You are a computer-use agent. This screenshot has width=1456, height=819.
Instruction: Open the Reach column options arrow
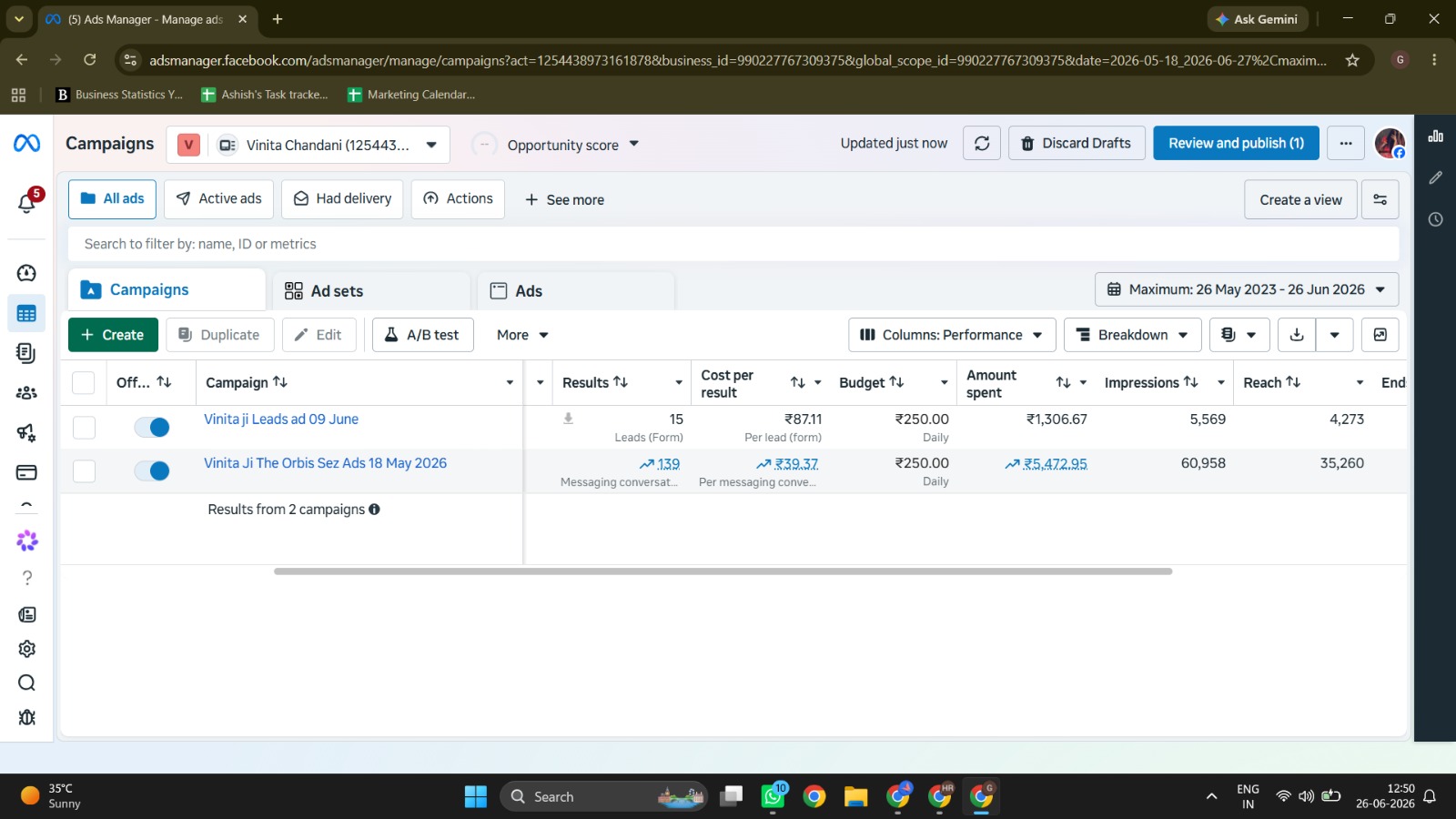pos(1360,383)
